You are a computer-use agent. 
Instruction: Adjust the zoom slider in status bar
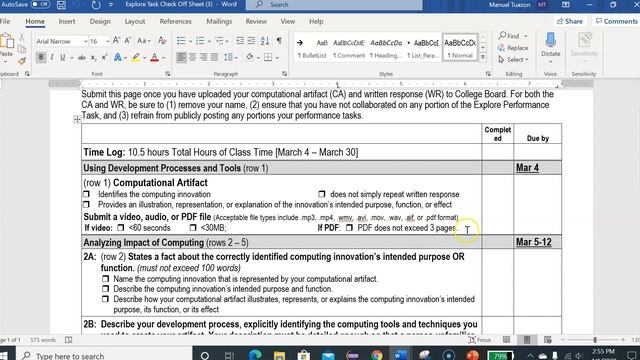[595, 340]
